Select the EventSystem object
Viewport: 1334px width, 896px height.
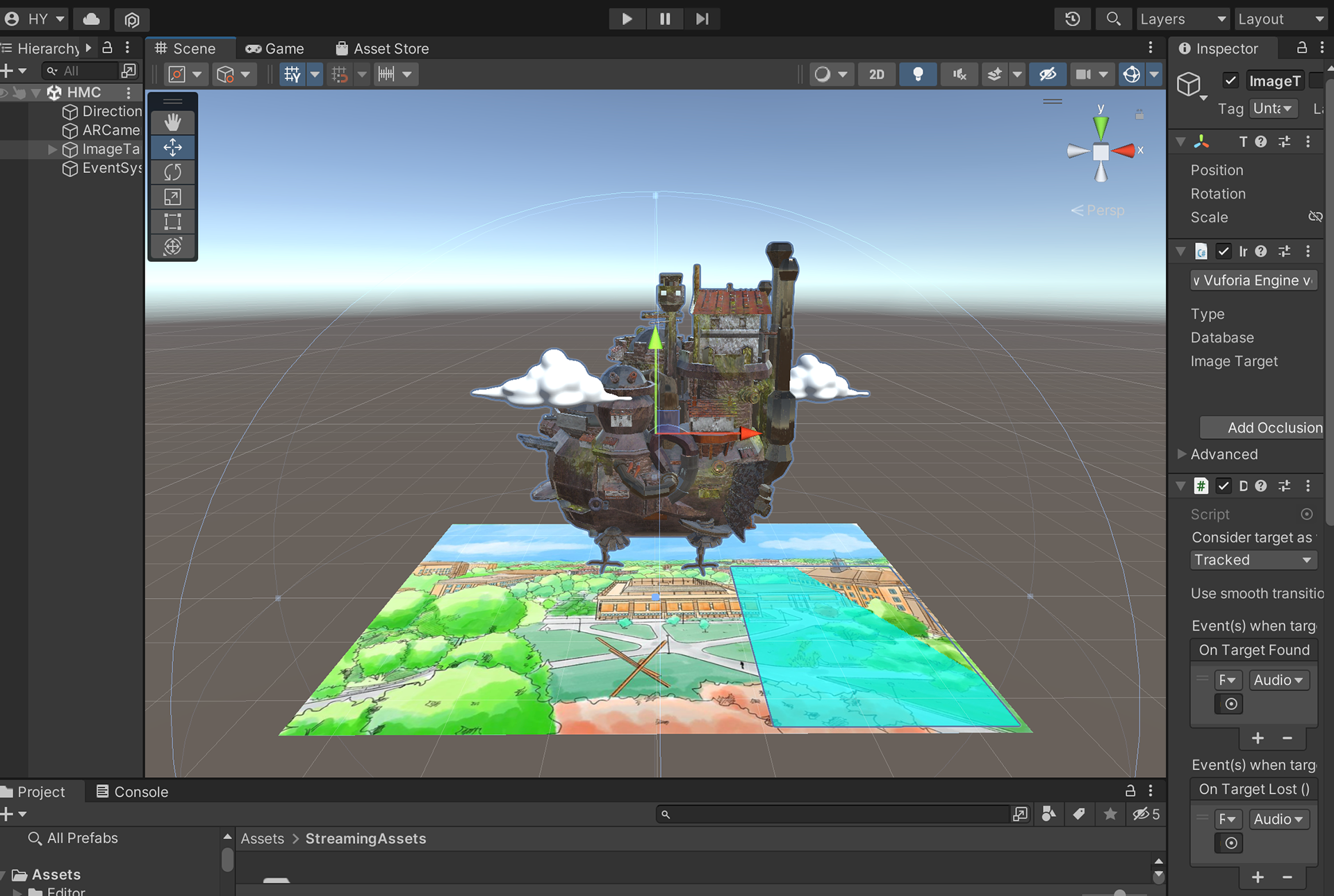coord(102,168)
